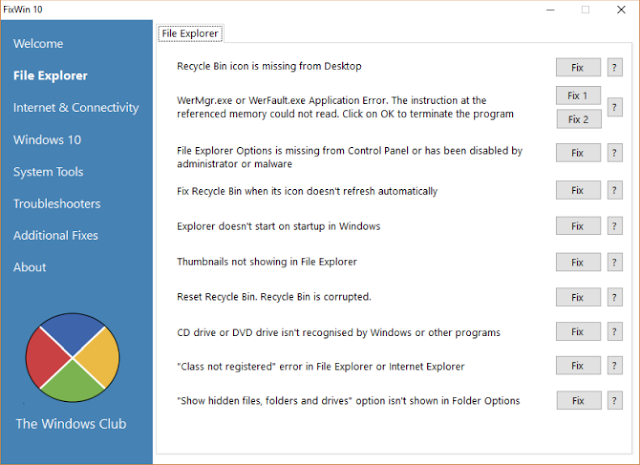Click The Windows Club circular logo
Screen dimensions: 640x465
tap(73, 358)
